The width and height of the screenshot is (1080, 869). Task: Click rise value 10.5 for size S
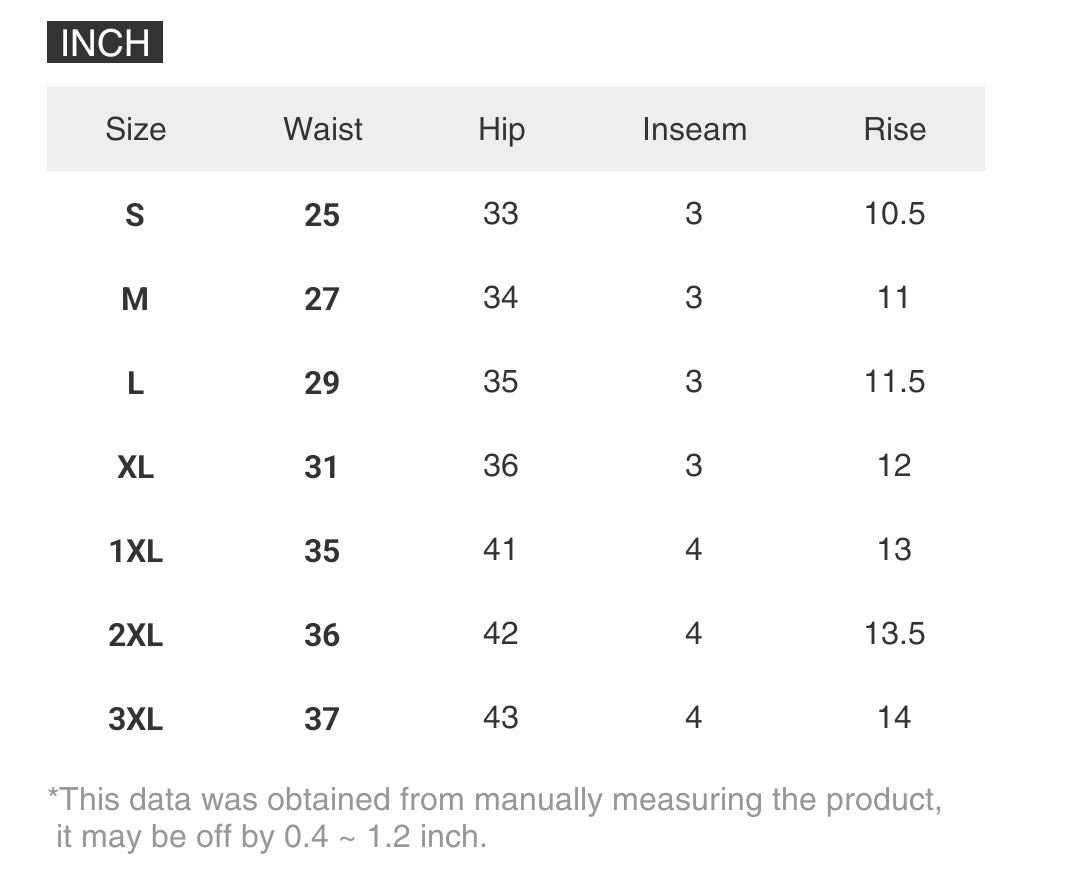point(894,213)
